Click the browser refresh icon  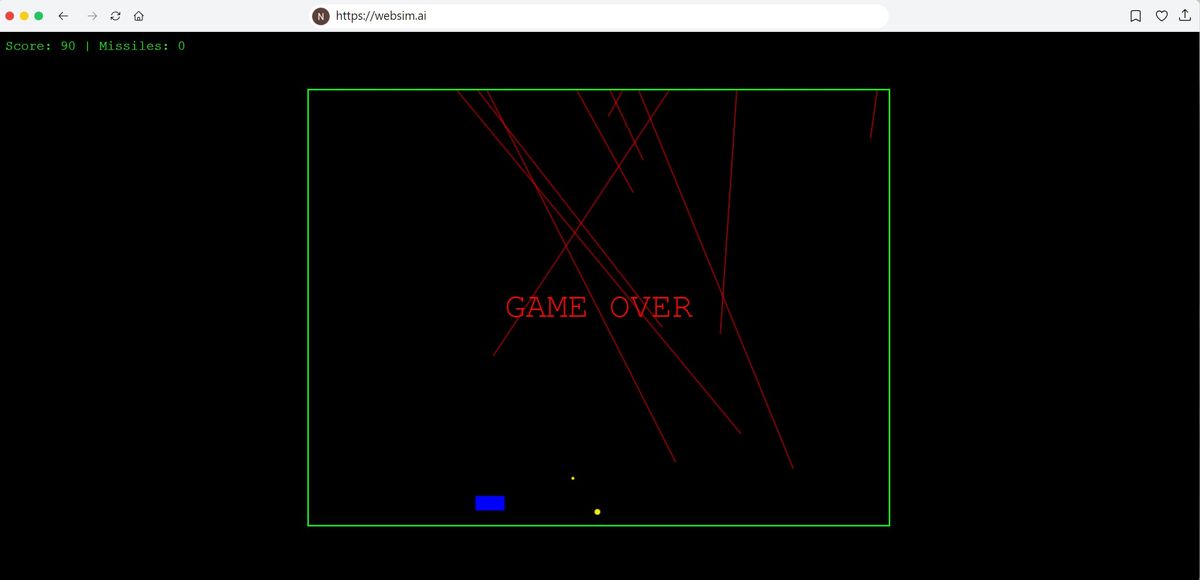(114, 16)
